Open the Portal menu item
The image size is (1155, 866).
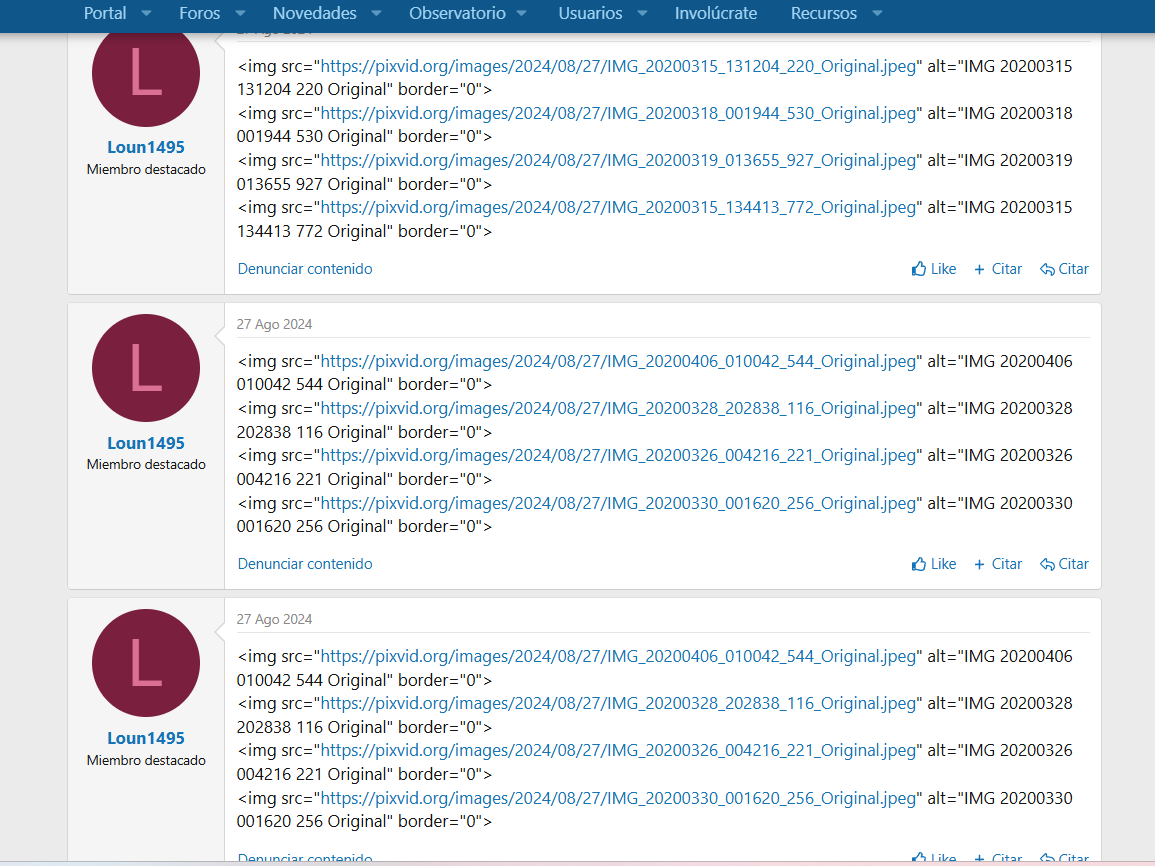click(105, 13)
